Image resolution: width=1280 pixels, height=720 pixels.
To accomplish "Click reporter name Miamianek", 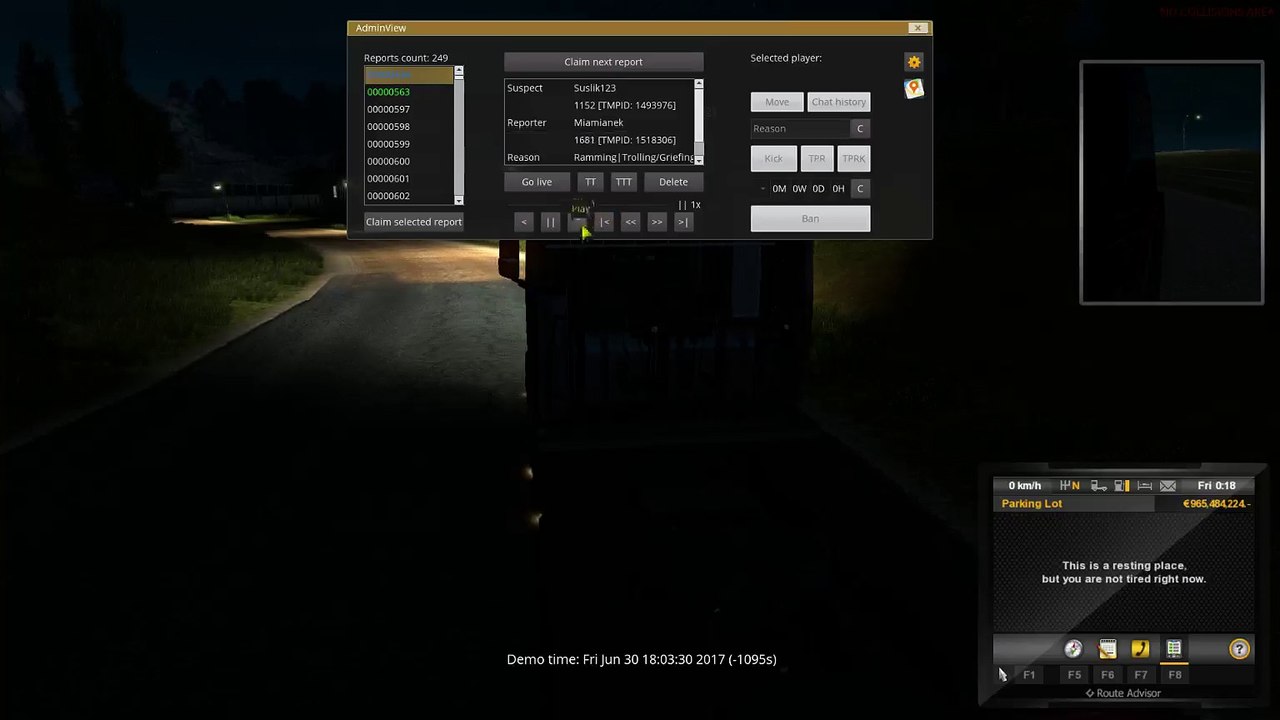I will tap(598, 123).
